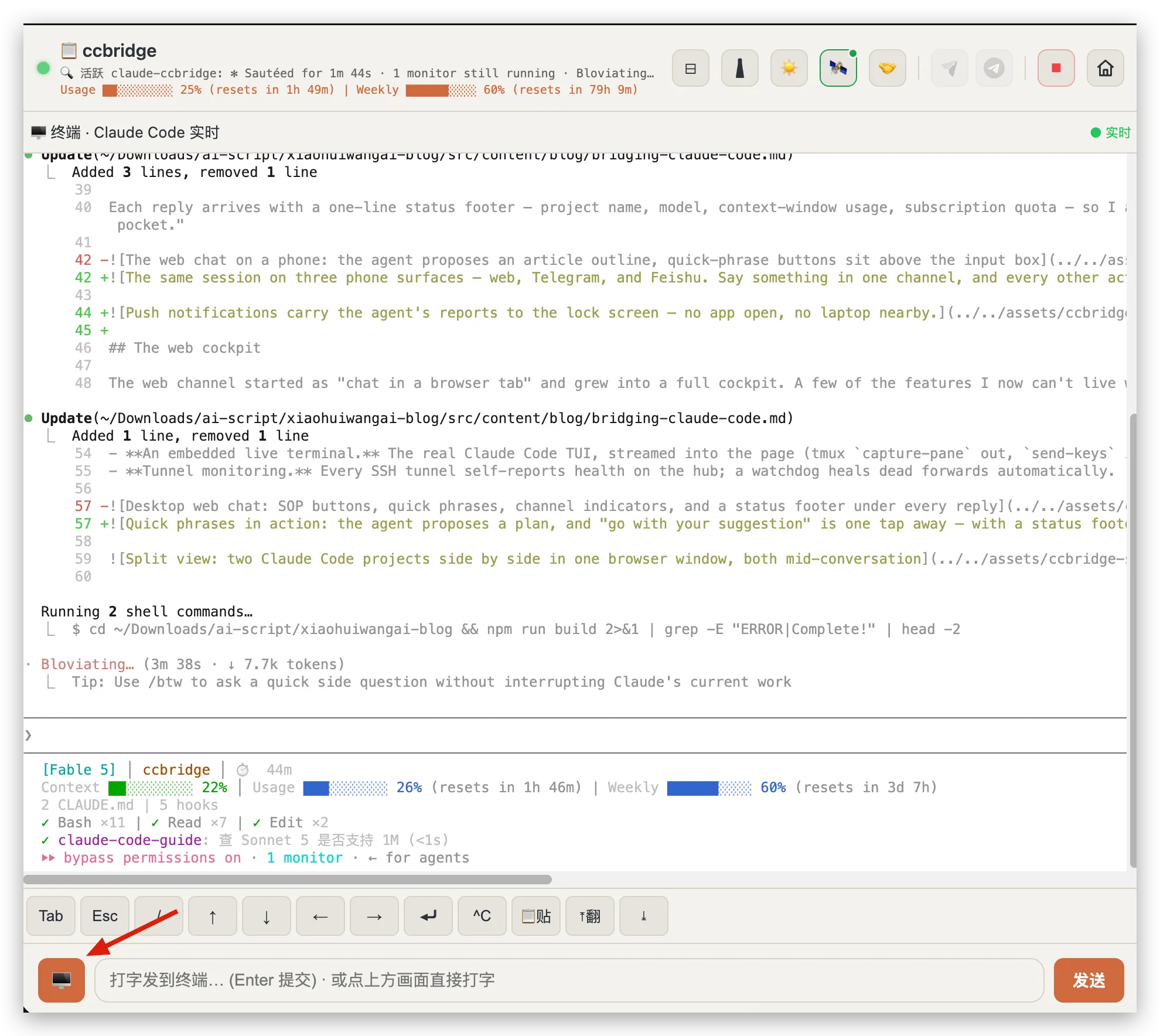1160x1036 pixels.
Task: Click the "1 monitor" status text
Action: pos(305,858)
